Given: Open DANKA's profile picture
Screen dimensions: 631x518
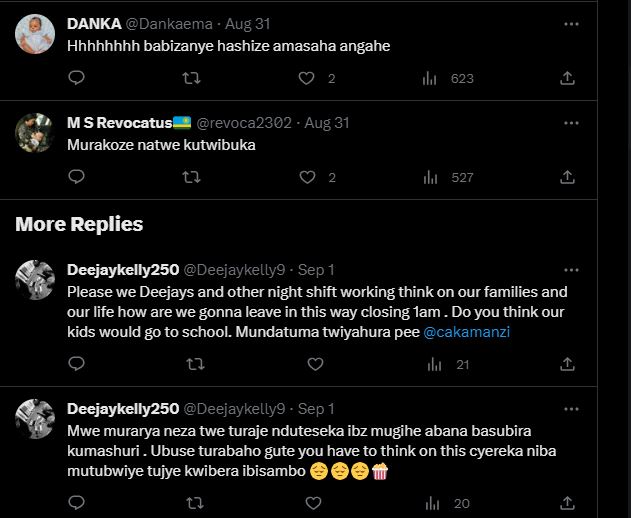Looking at the screenshot, I should (x=35, y=34).
